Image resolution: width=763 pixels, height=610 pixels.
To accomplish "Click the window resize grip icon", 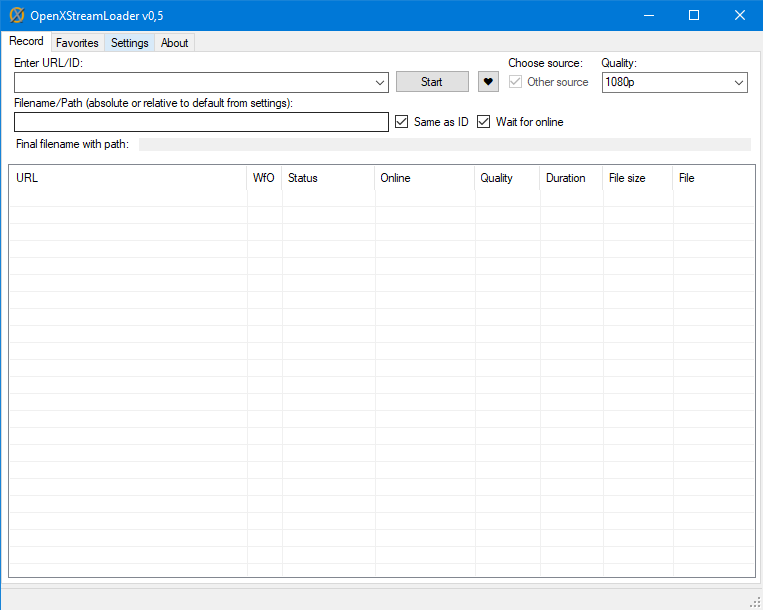I will click(755, 603).
